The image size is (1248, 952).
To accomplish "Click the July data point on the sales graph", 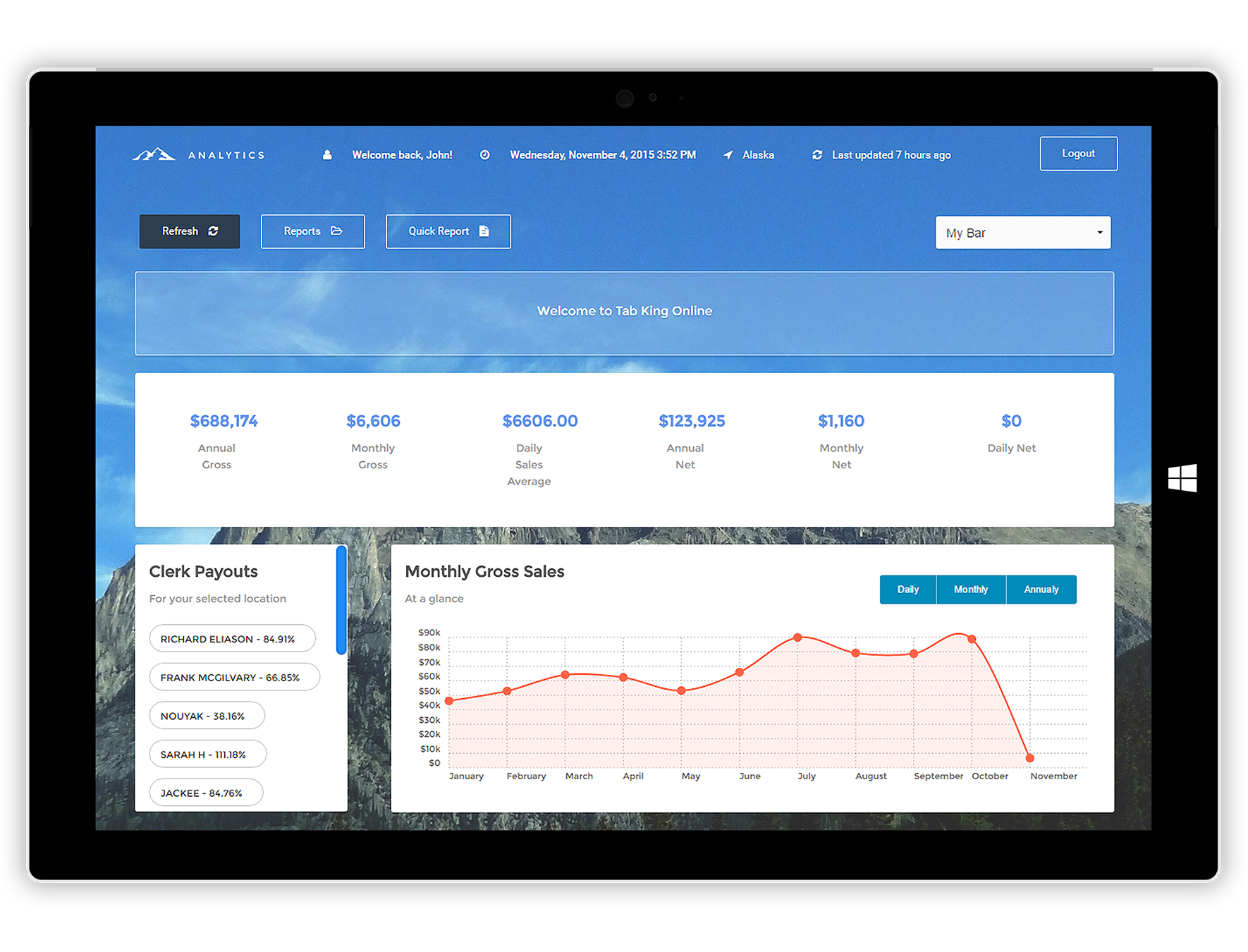I will [x=797, y=636].
